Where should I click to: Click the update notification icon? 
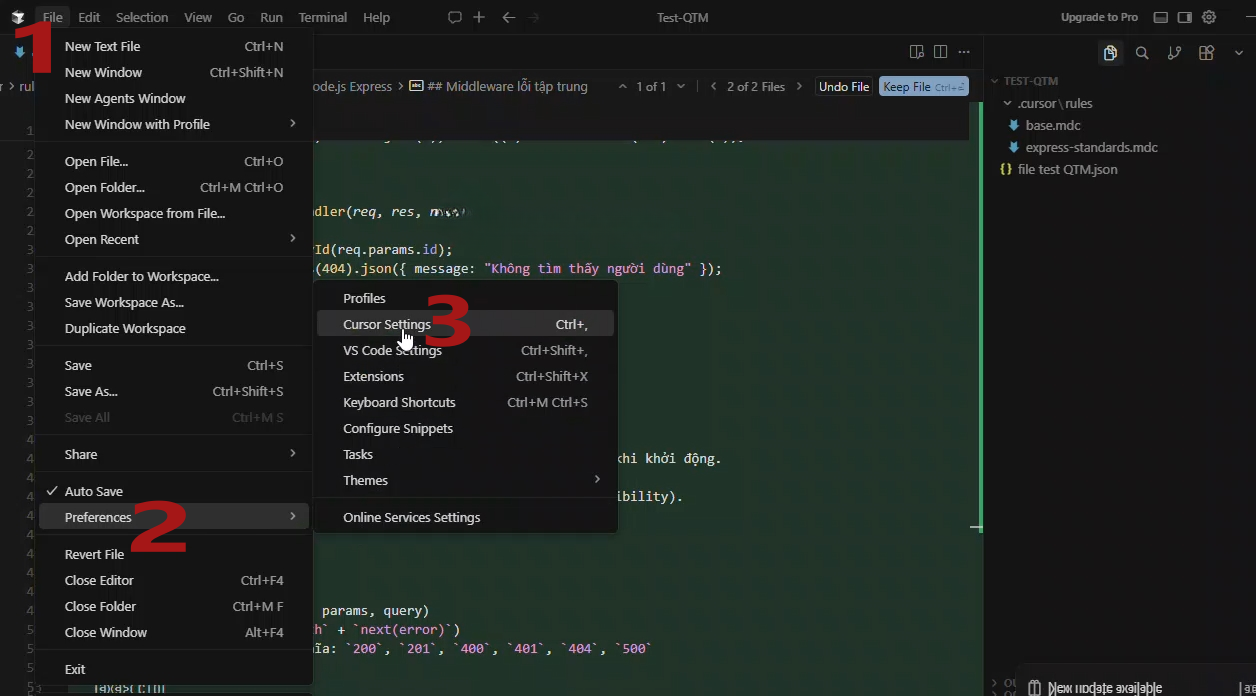point(1035,688)
